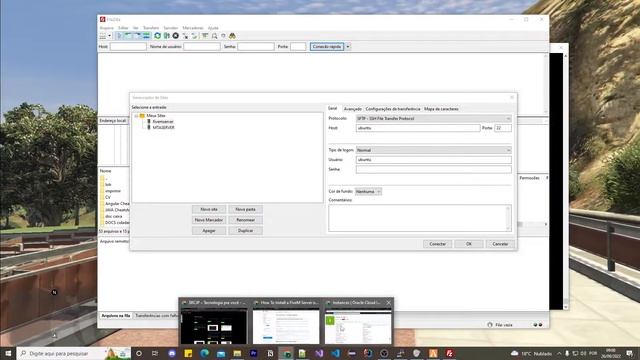Click the Novo site button
Viewport: 640px width, 360px height.
pyautogui.click(x=209, y=209)
